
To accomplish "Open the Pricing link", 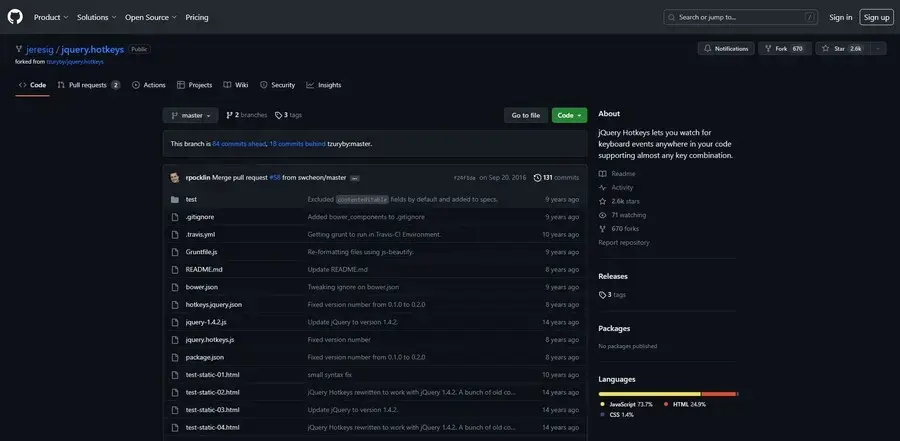I will tap(197, 17).
